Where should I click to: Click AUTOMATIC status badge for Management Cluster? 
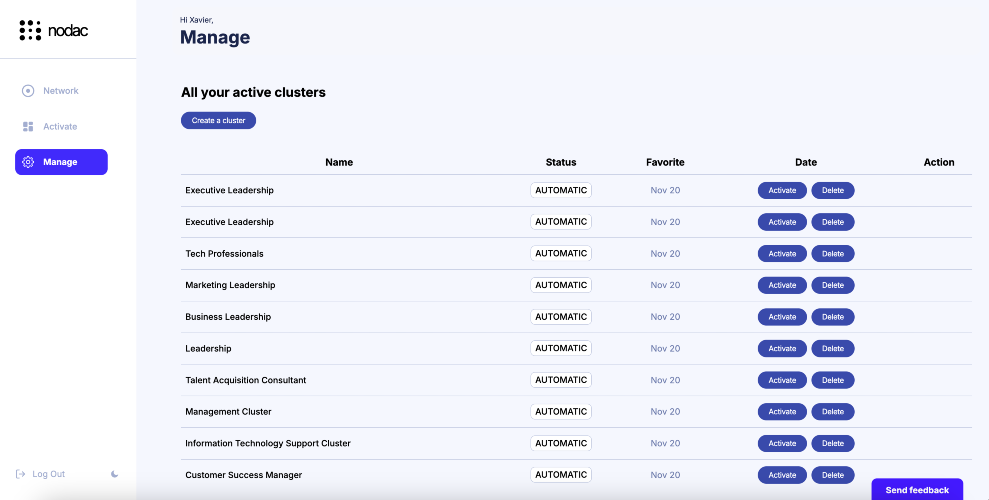click(561, 412)
